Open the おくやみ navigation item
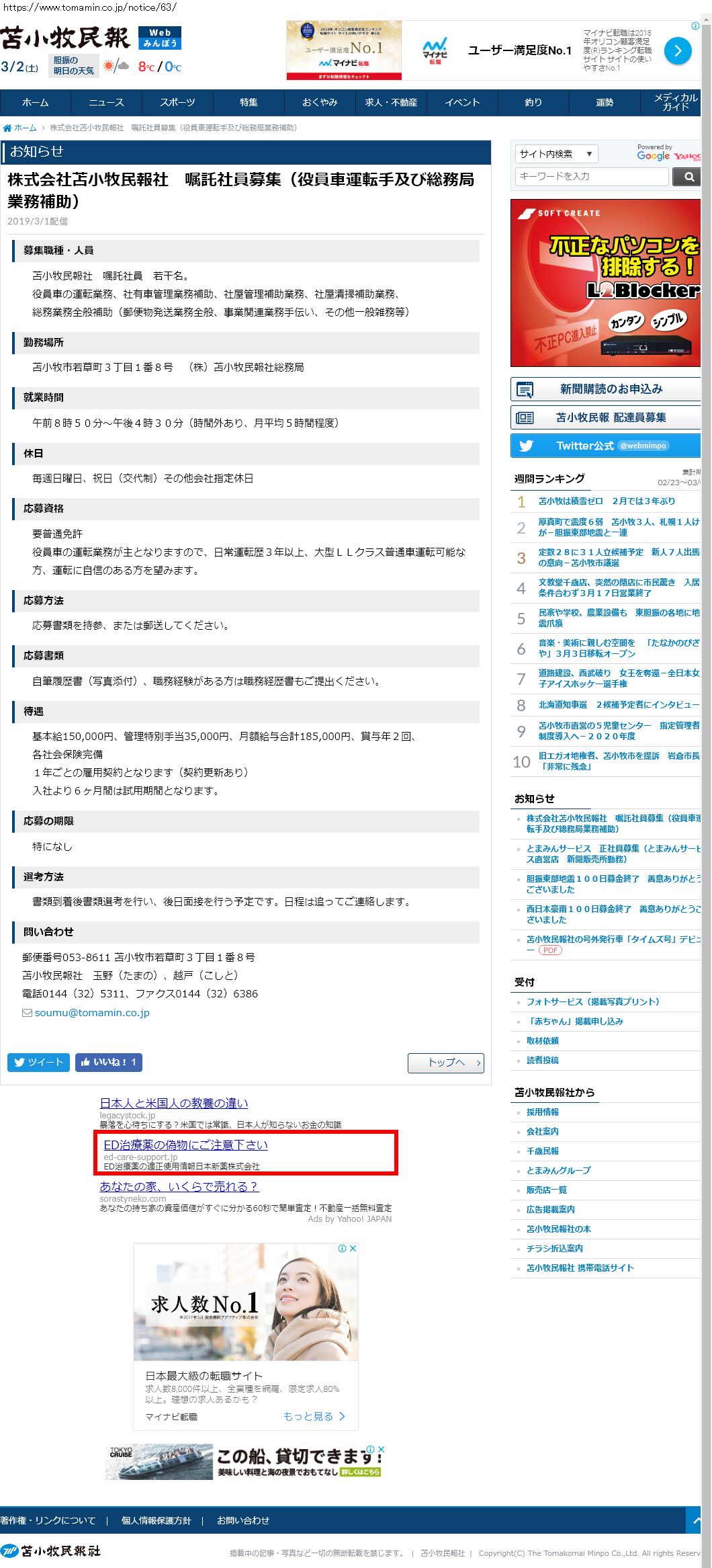Screen dimensions: 712x1568 pos(320,102)
